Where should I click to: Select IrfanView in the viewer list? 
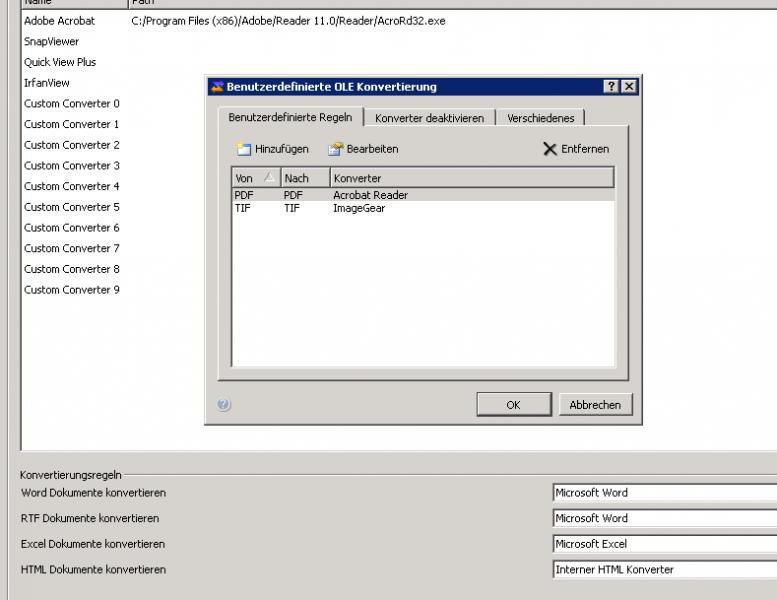click(x=47, y=83)
